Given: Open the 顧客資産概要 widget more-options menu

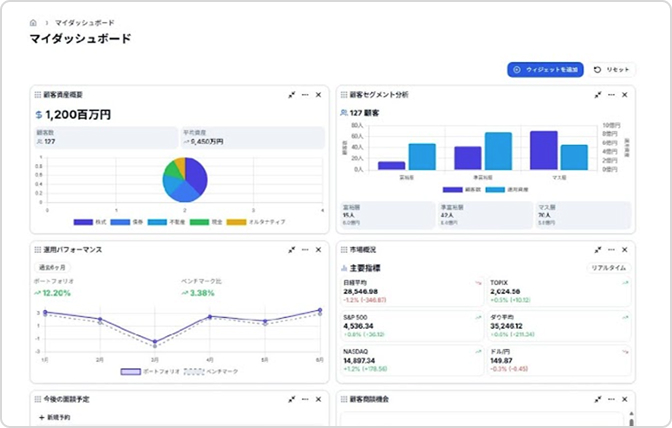Looking at the screenshot, I should pyautogui.click(x=305, y=95).
